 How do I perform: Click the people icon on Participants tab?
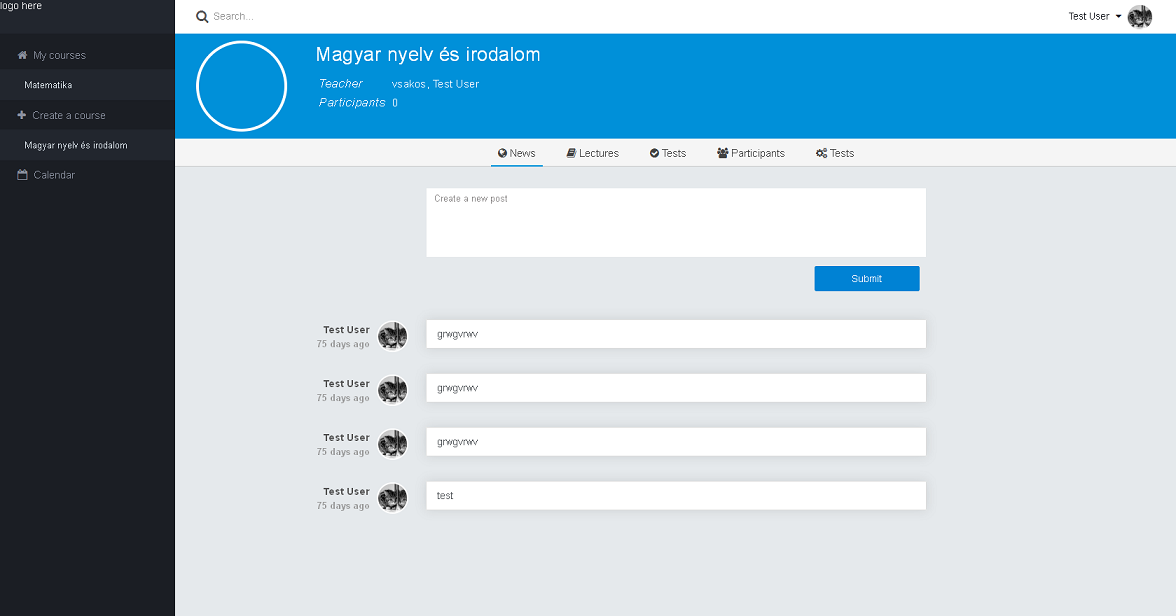tap(723, 153)
